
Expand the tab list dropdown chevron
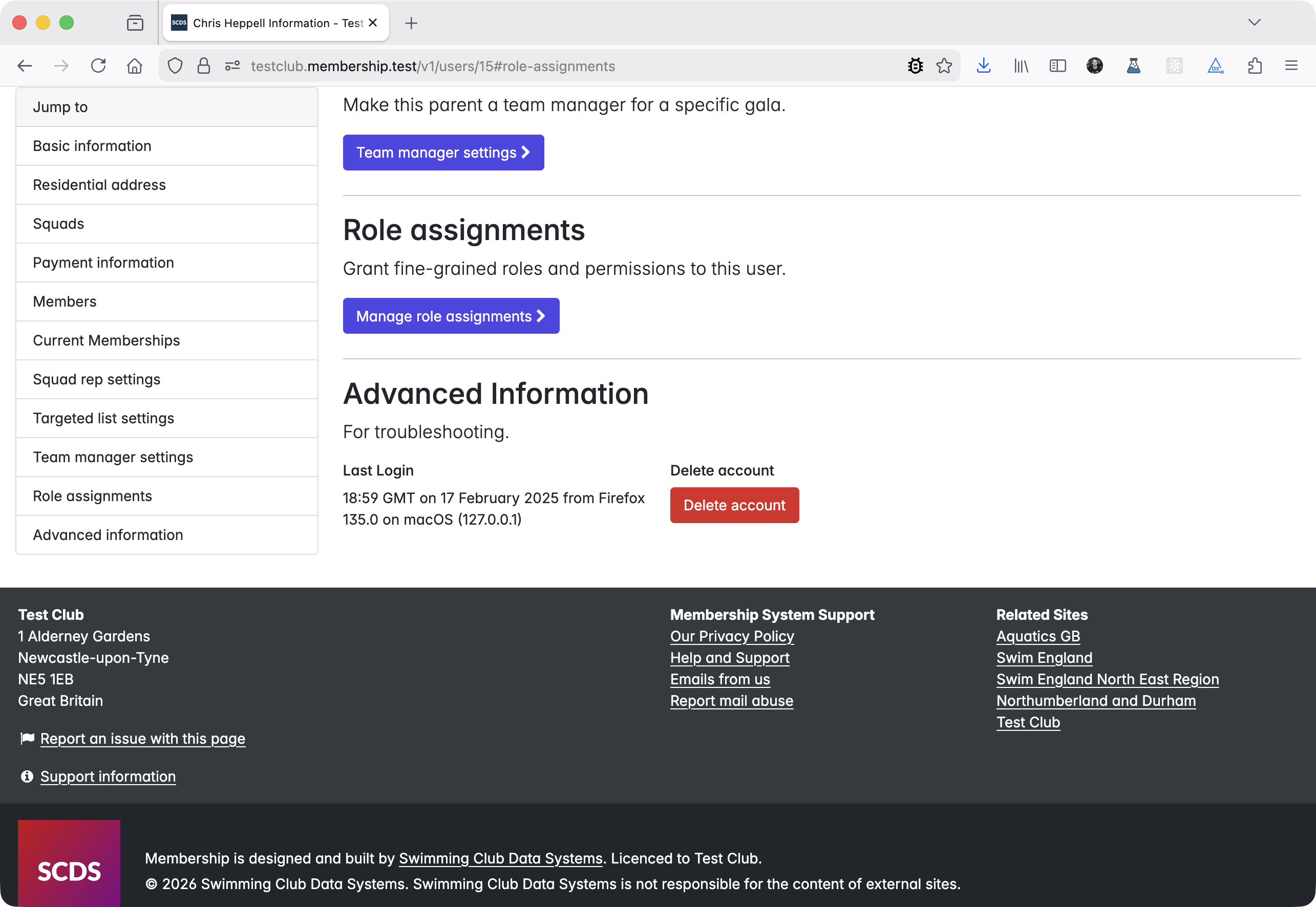click(1254, 23)
